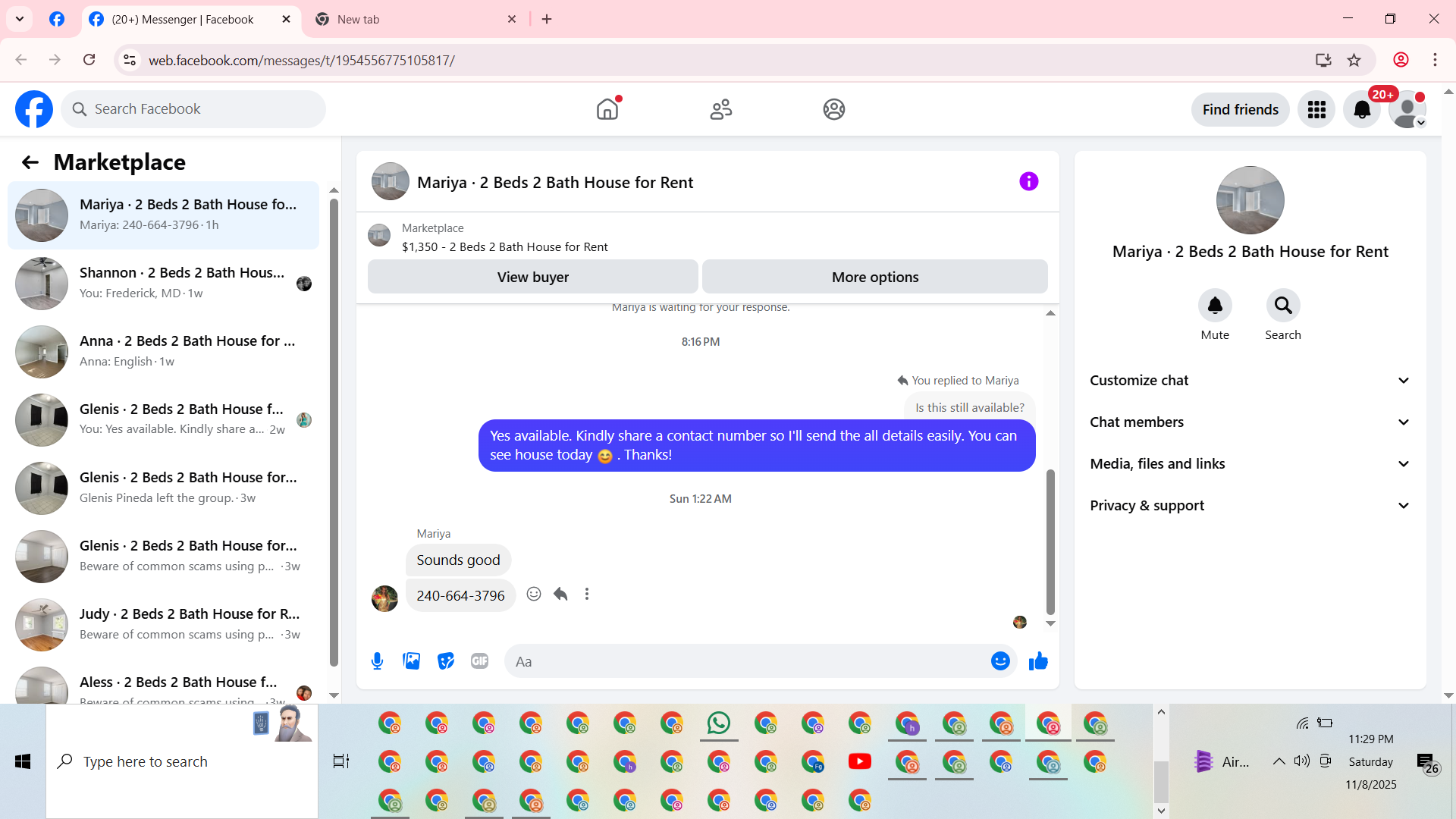React to the 240-664-3796 message
The image size is (1456, 819).
point(534,595)
